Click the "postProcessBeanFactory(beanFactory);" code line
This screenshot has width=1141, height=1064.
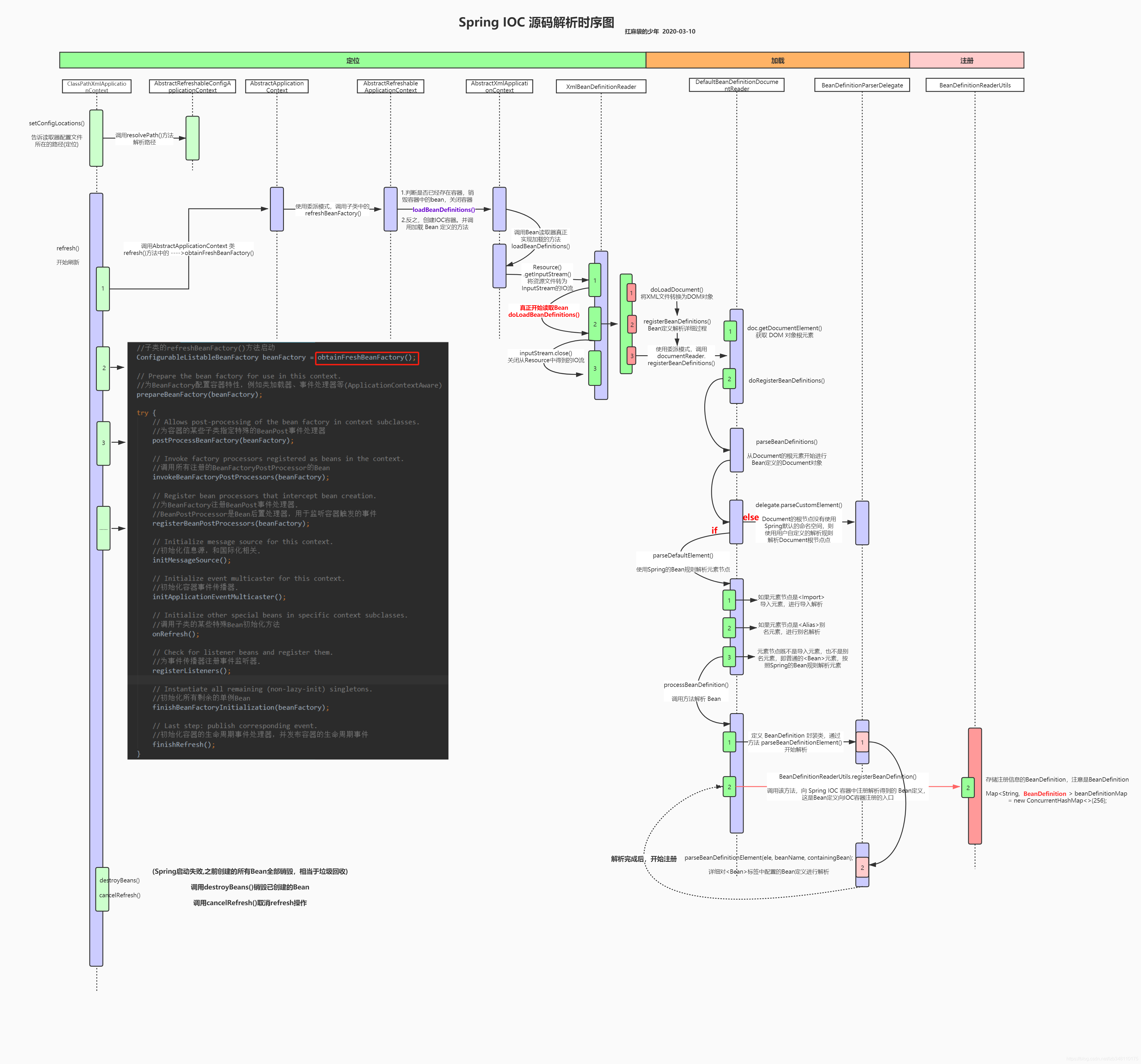pos(223,441)
